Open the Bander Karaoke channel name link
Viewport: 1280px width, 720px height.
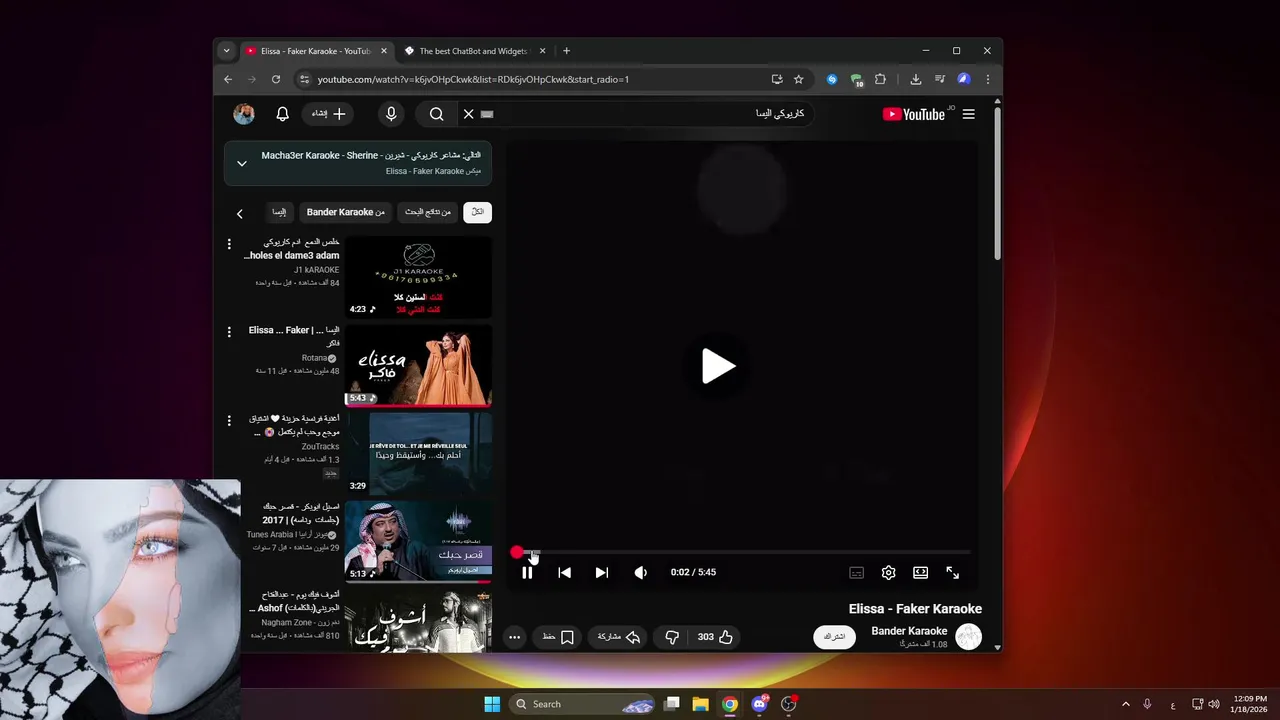[x=909, y=631]
